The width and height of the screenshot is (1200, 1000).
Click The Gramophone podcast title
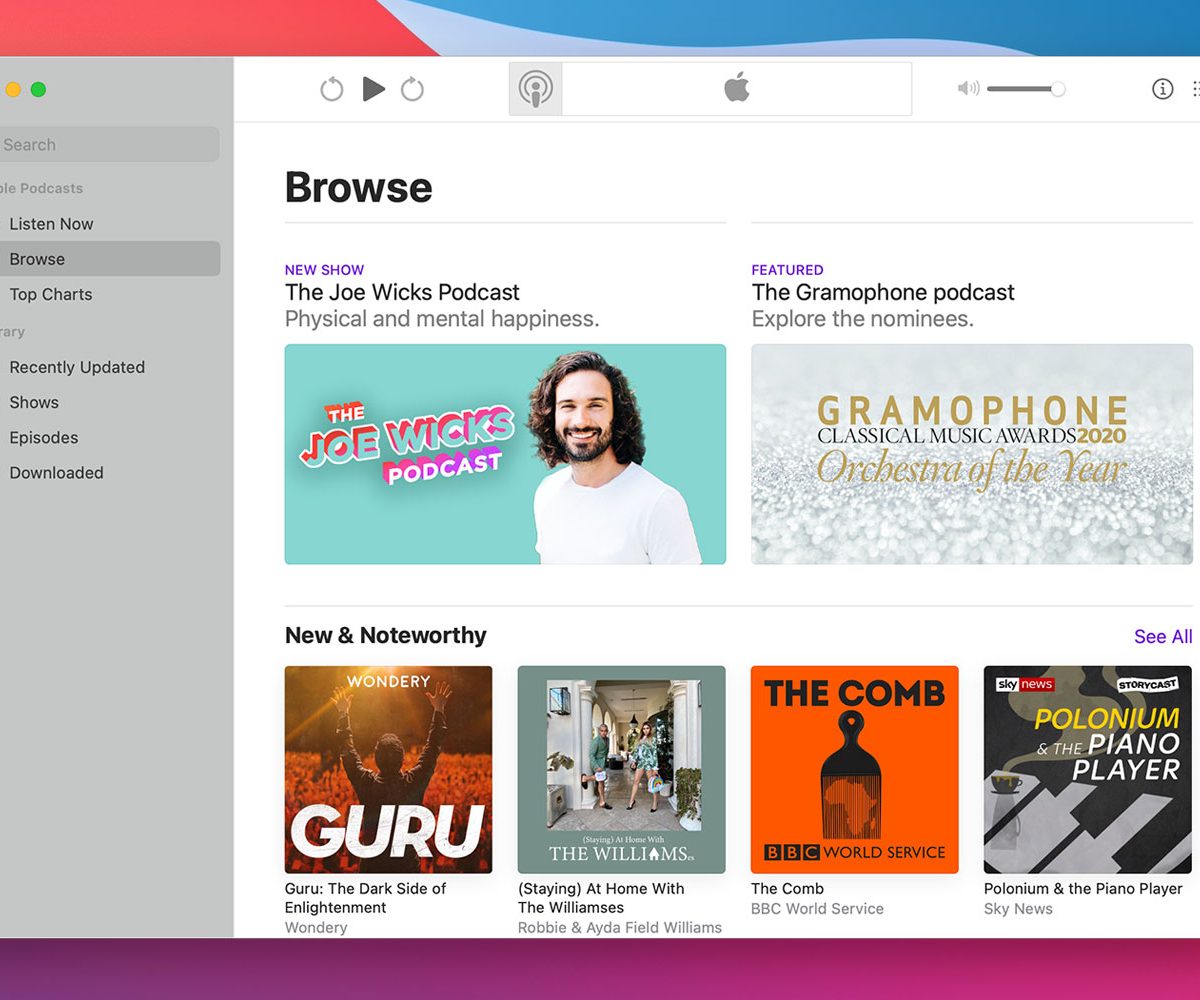(x=883, y=292)
